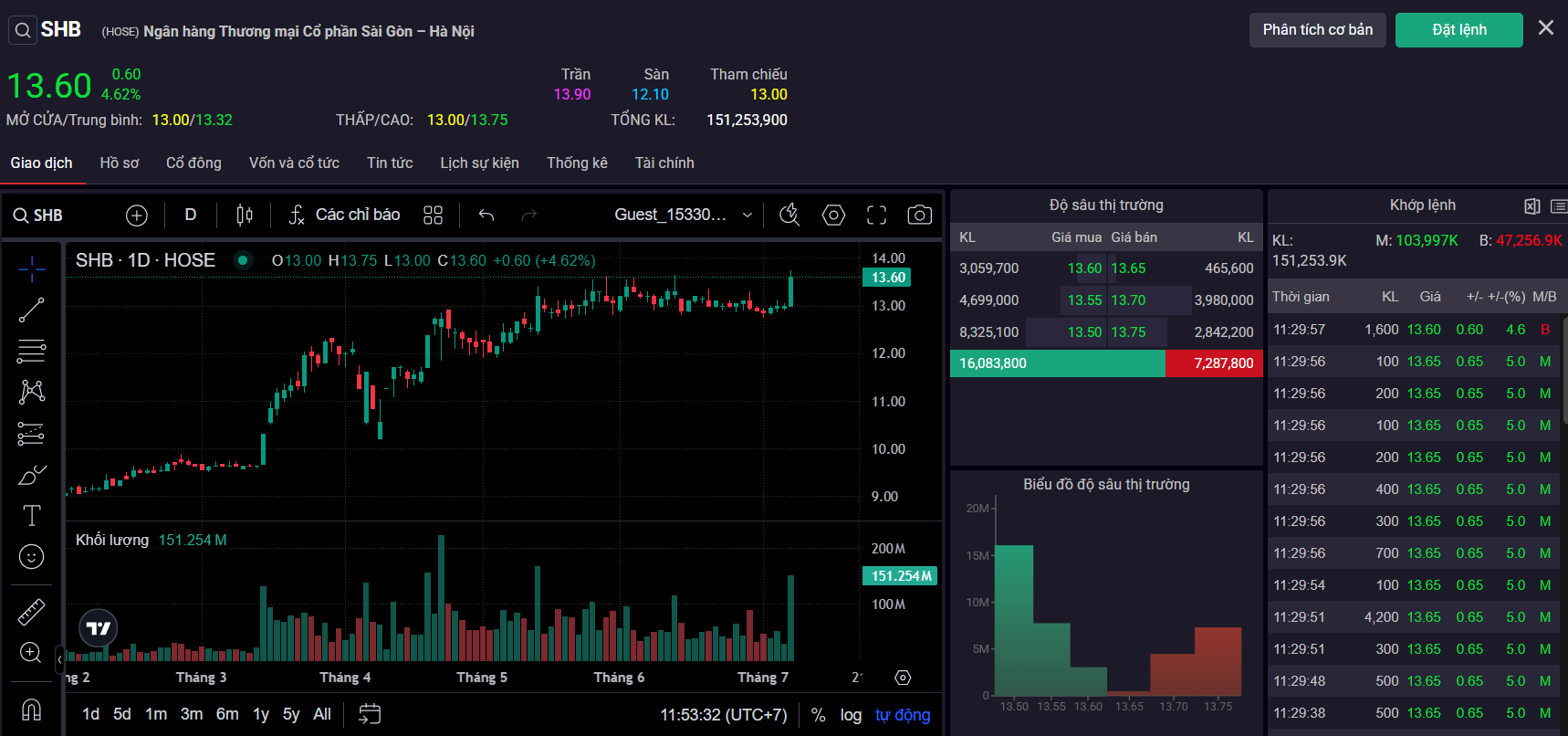Viewport: 1568px width, 736px height.
Task: Click the 151.254M volume axis label
Action: (x=900, y=576)
